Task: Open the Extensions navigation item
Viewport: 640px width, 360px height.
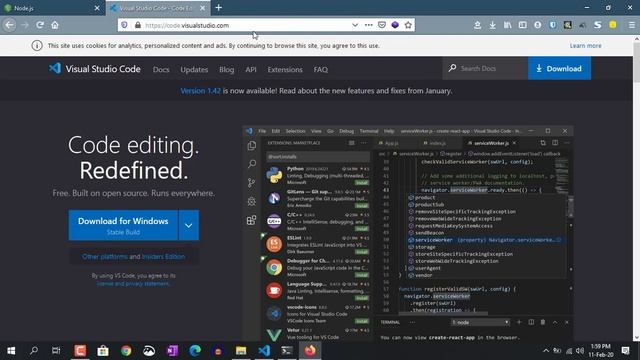Action: 285,69
